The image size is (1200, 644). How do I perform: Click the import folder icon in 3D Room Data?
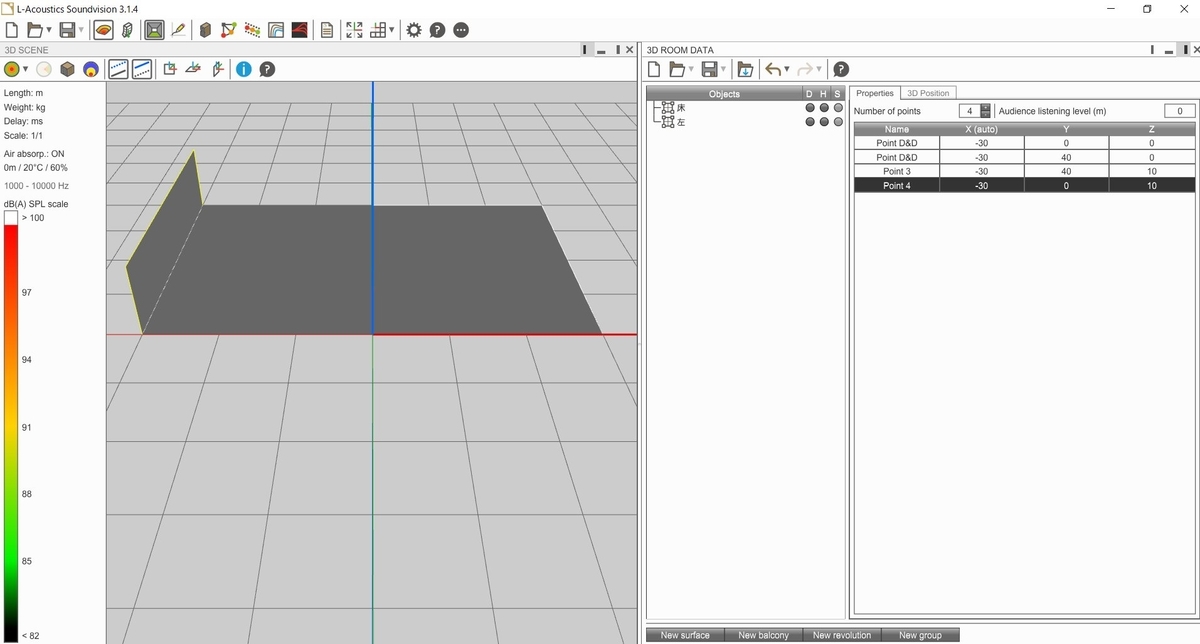[x=745, y=69]
